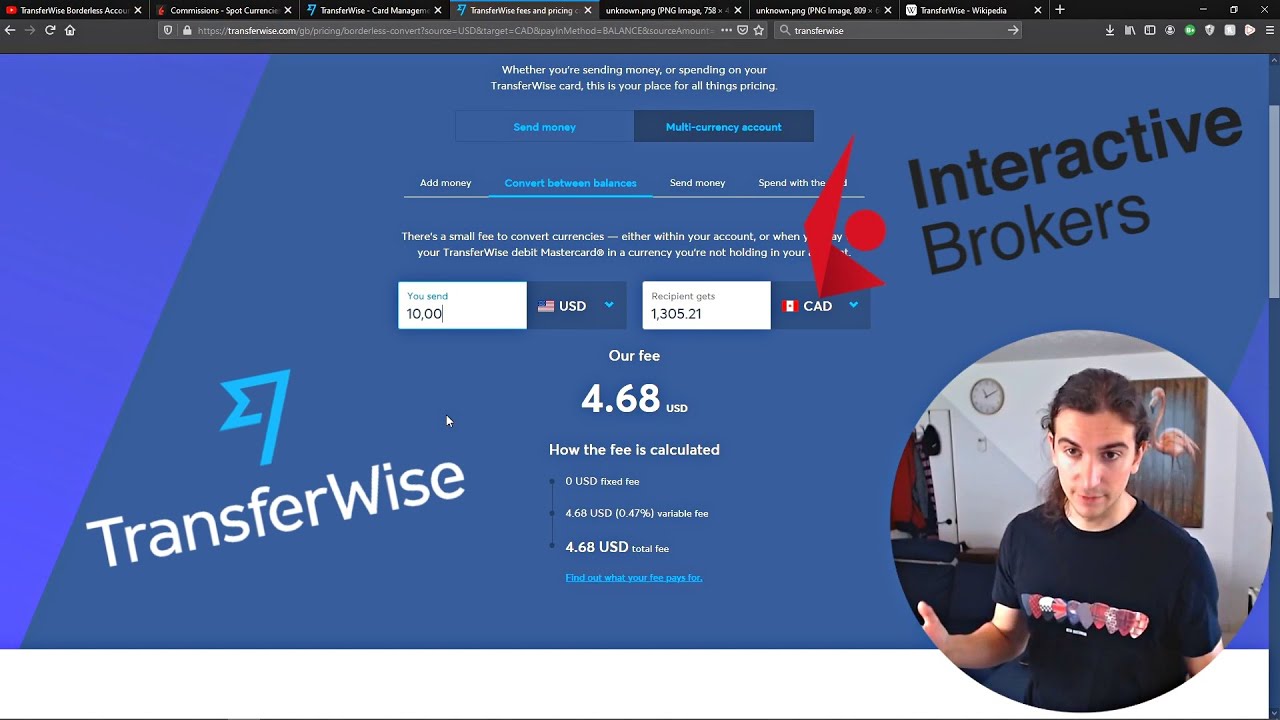1280x720 pixels.
Task: Open the USD source currency dropdown
Action: [x=577, y=306]
